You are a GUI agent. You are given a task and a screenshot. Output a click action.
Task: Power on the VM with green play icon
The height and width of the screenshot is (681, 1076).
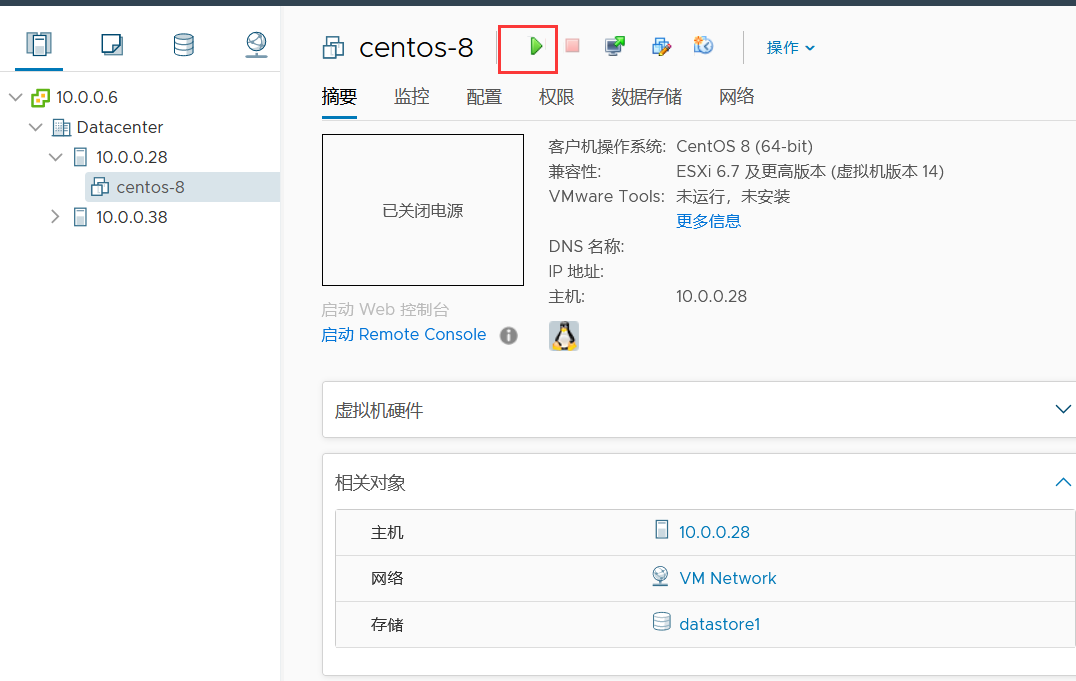pyautogui.click(x=536, y=46)
